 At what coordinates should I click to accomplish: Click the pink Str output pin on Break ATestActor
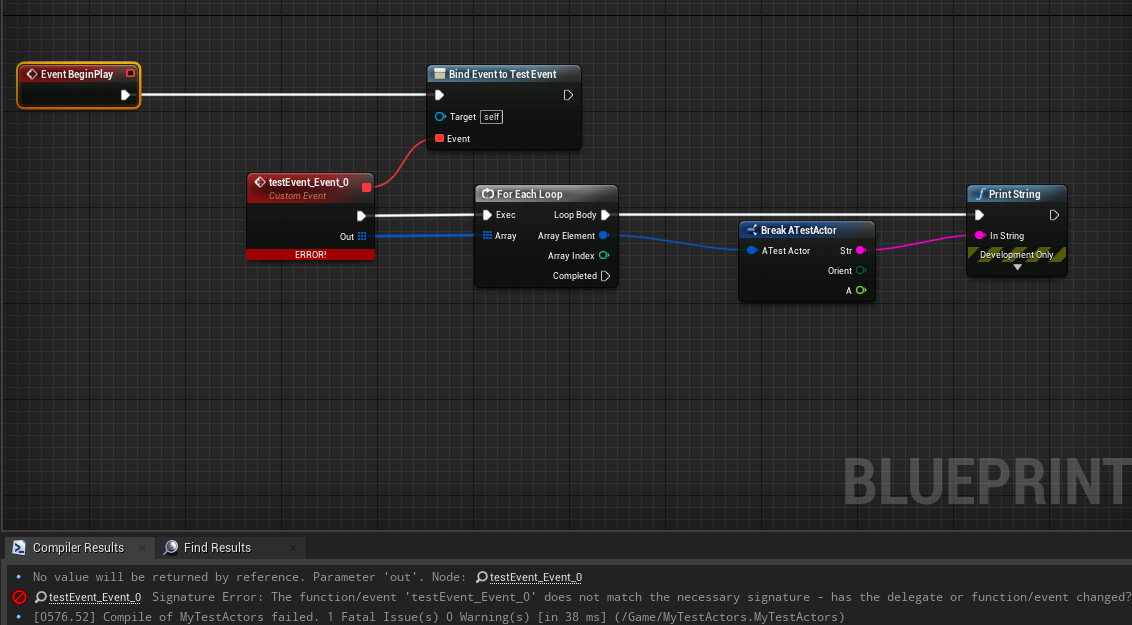click(862, 250)
